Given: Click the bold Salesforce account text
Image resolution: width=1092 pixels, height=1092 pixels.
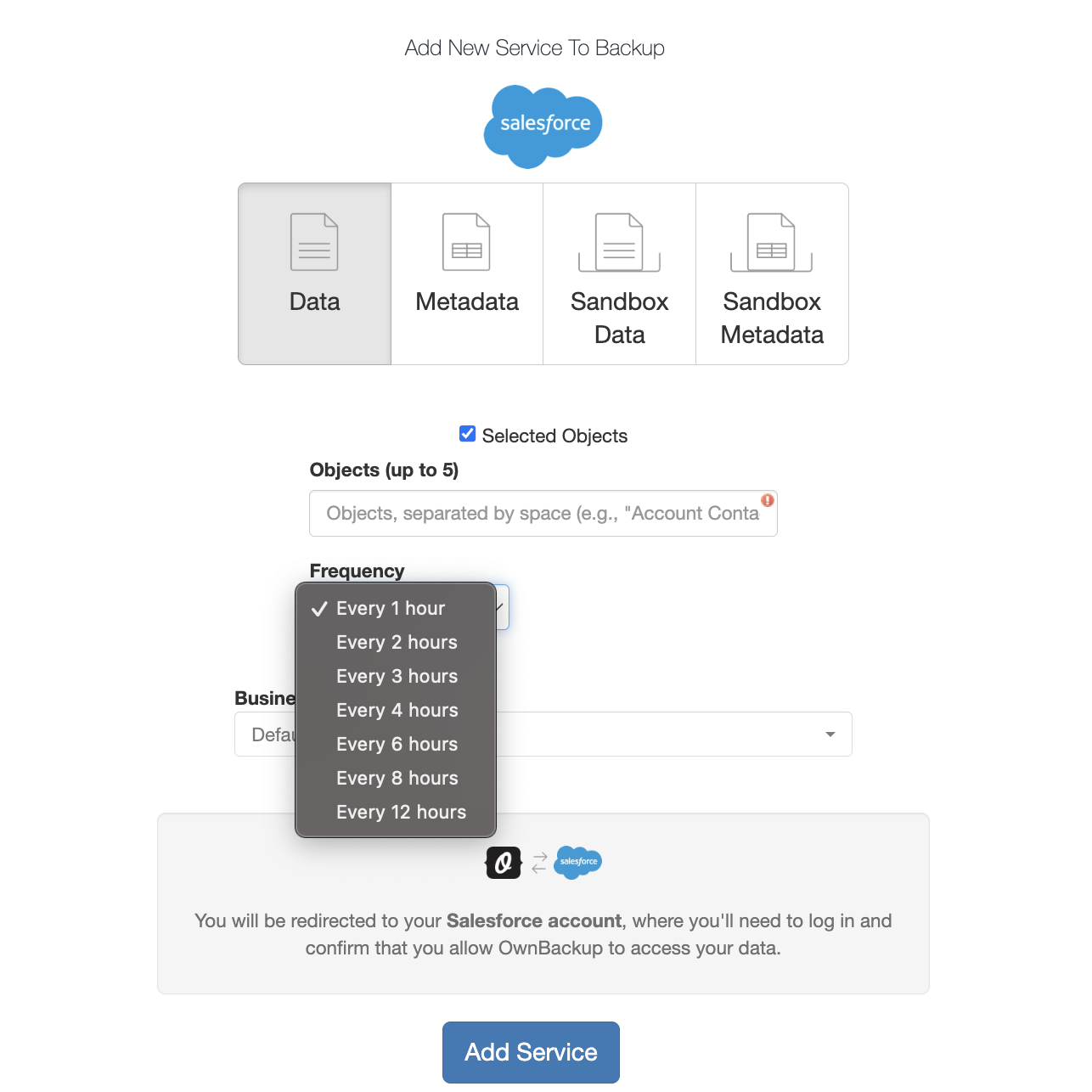Looking at the screenshot, I should [x=534, y=920].
